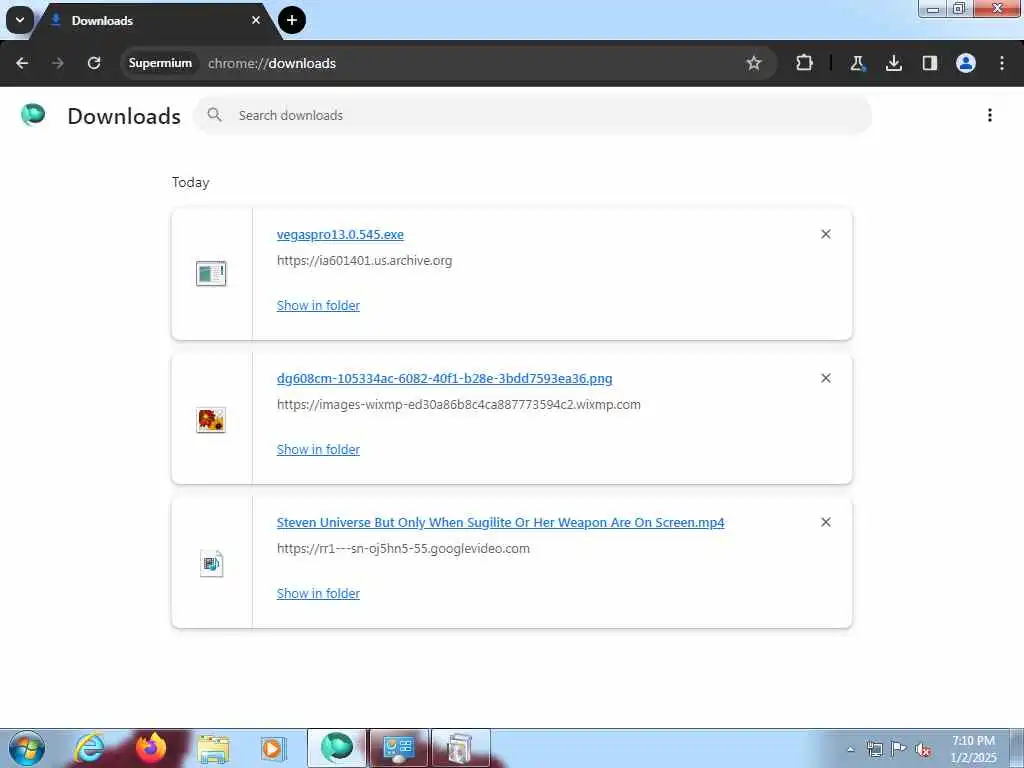Toggle the side panel icon
Screen dimensions: 1024x768
coord(929,63)
